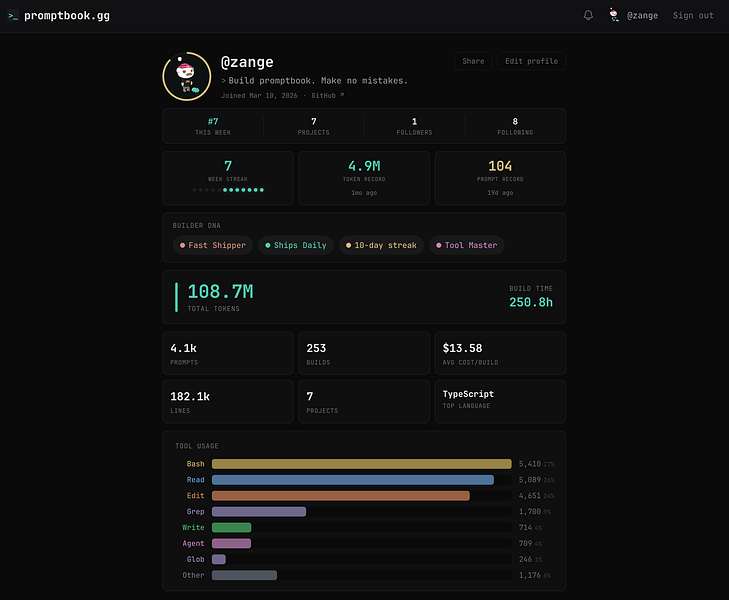Open the small avatar in the header

click(614, 15)
